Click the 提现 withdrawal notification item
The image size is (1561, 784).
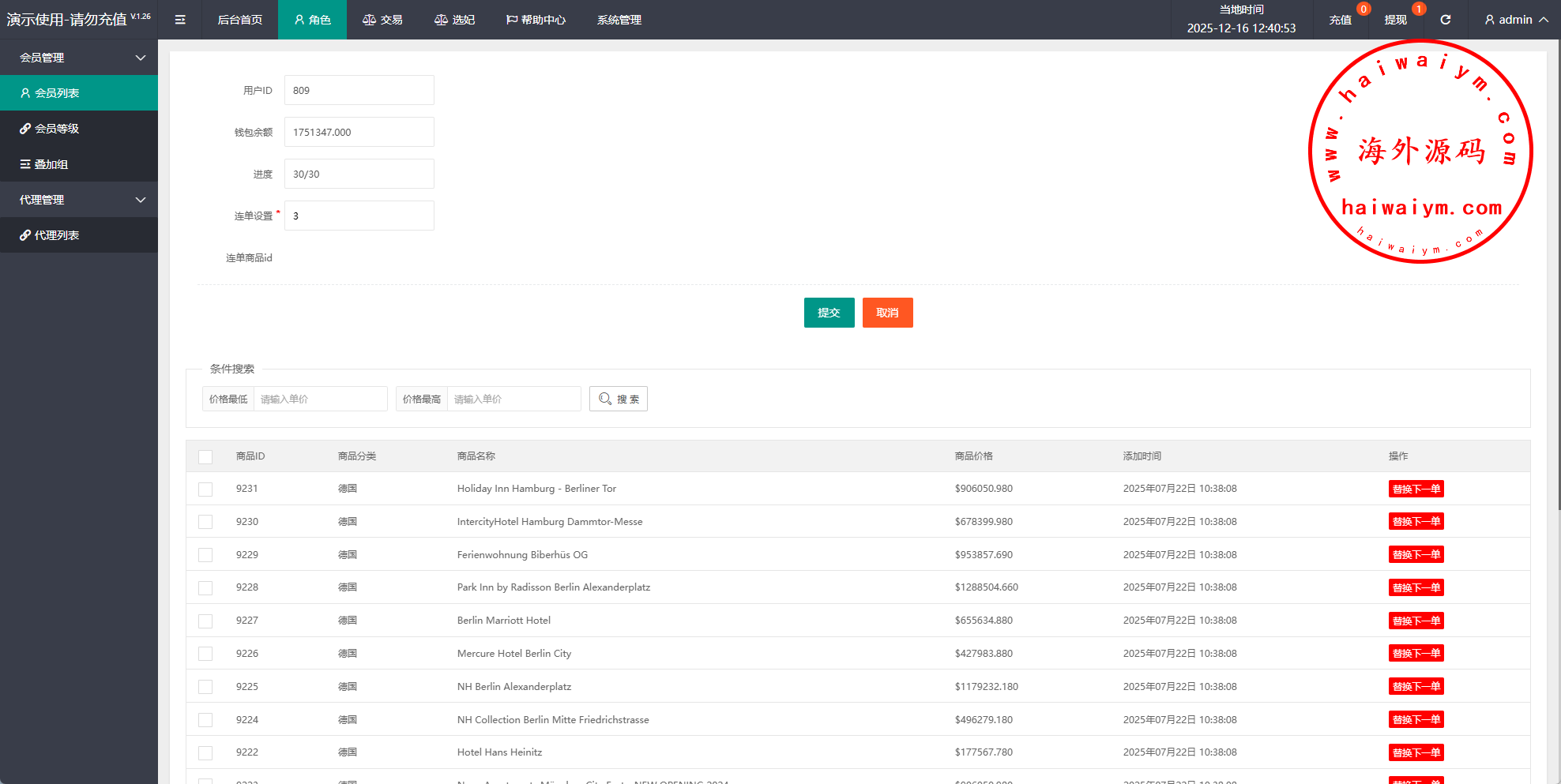tap(1395, 20)
